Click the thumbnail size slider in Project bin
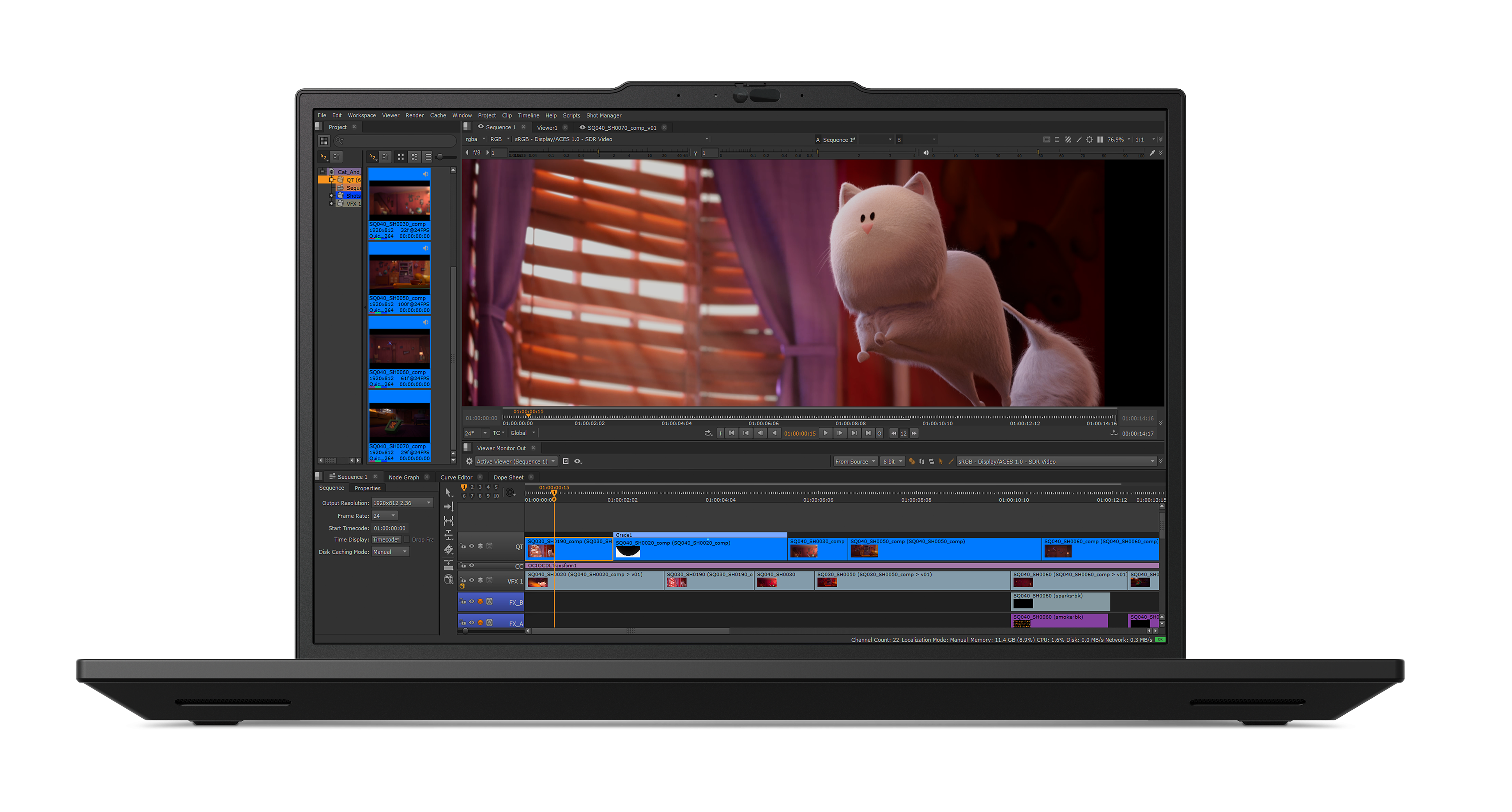The image size is (1512, 812). pos(440,157)
